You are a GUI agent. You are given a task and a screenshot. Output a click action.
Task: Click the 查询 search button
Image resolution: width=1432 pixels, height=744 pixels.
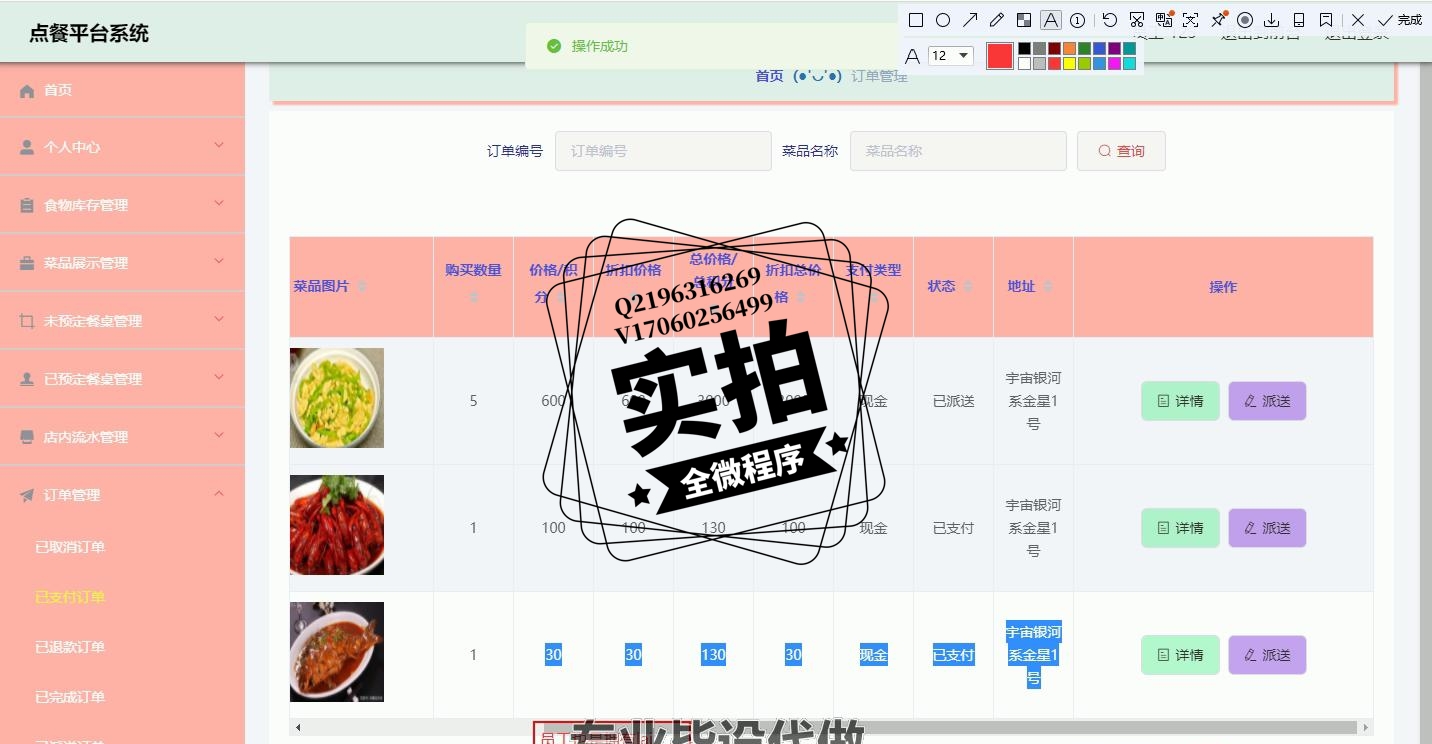click(x=1121, y=151)
